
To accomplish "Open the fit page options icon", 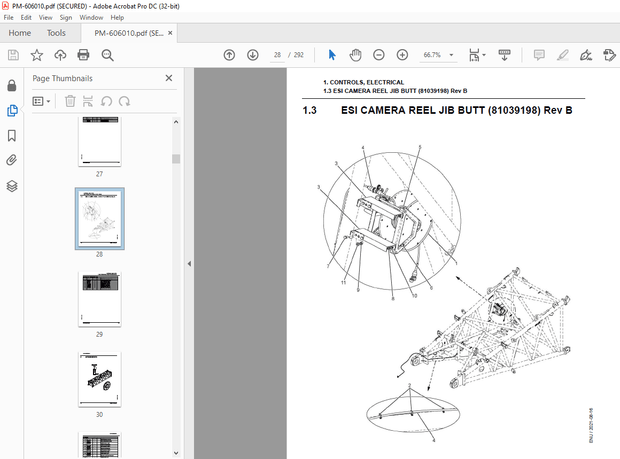I will click(x=476, y=55).
